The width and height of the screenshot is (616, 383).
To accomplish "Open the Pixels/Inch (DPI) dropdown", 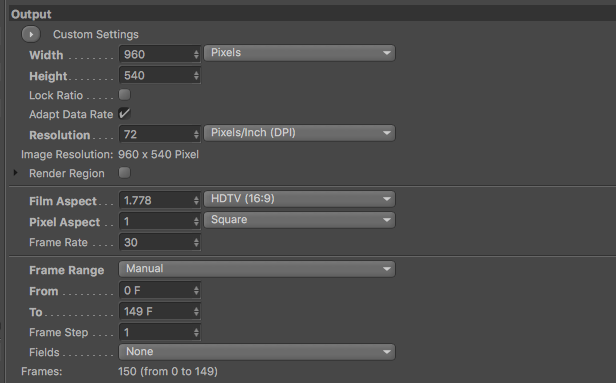I will pos(299,133).
